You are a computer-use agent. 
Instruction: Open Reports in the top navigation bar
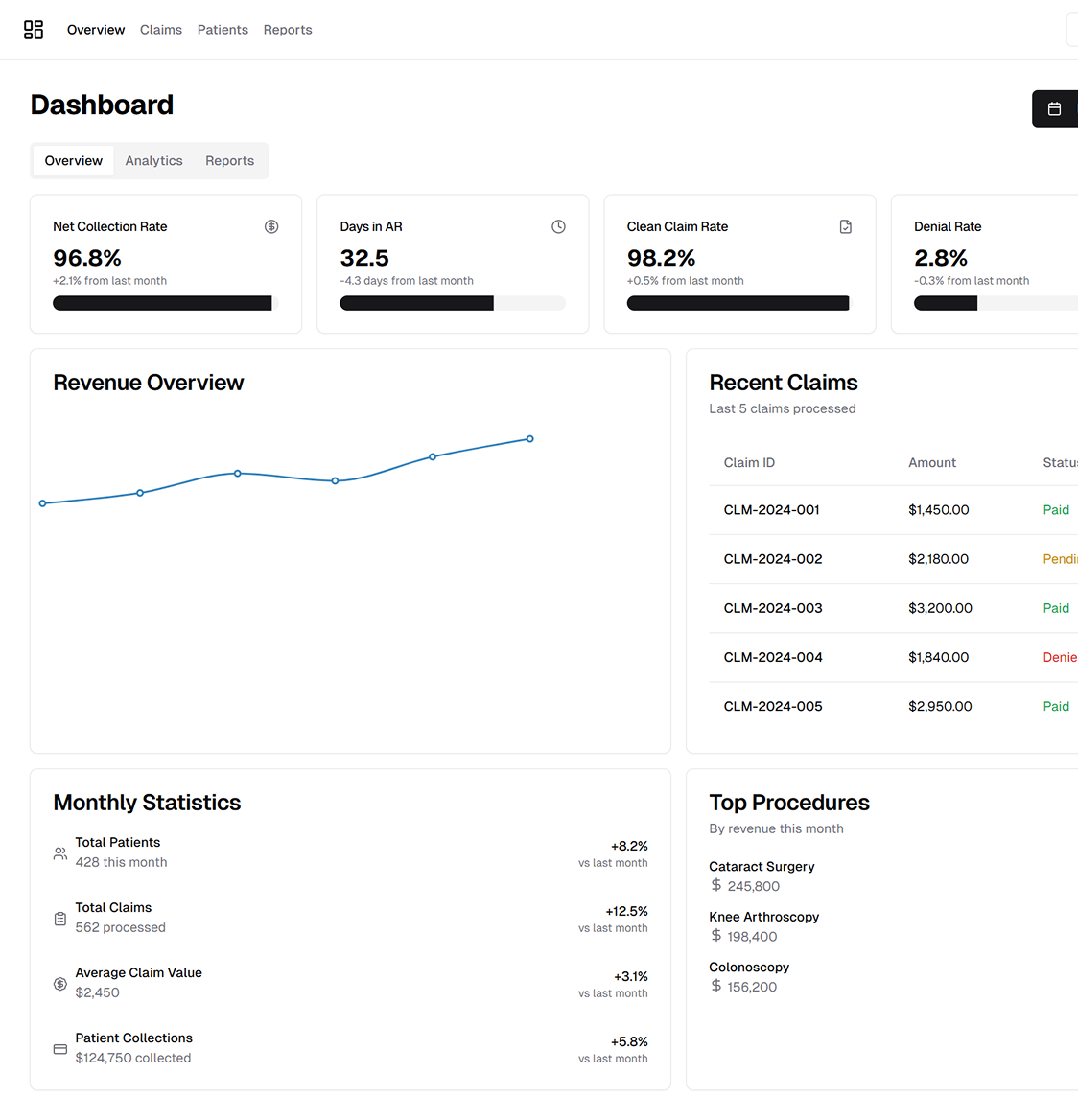[288, 30]
